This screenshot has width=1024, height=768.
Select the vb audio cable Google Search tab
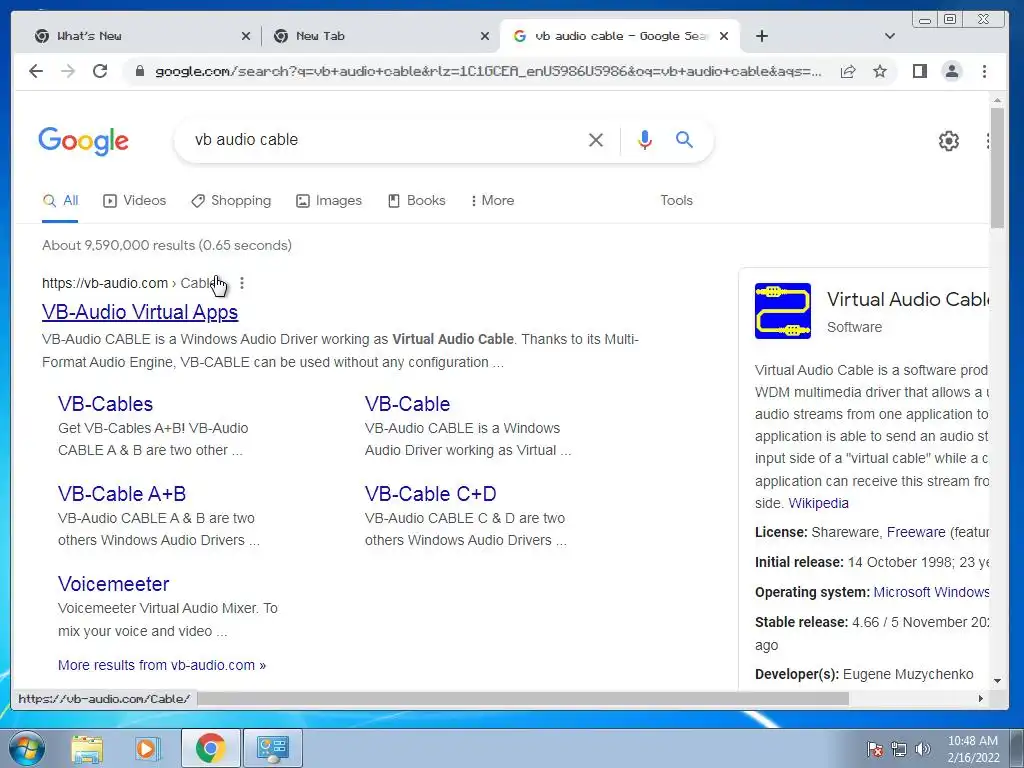coord(619,36)
